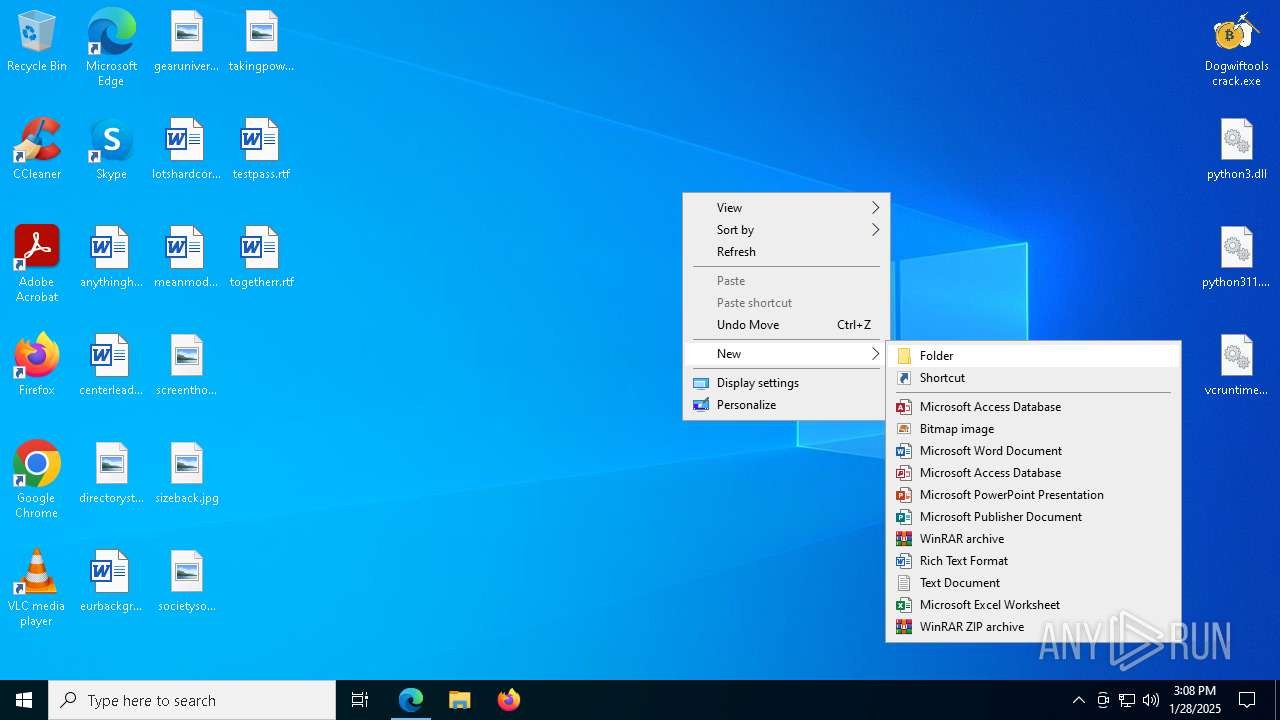Viewport: 1280px width, 720px height.
Task: Select the togetherr.rtf document icon
Action: pyautogui.click(x=261, y=258)
